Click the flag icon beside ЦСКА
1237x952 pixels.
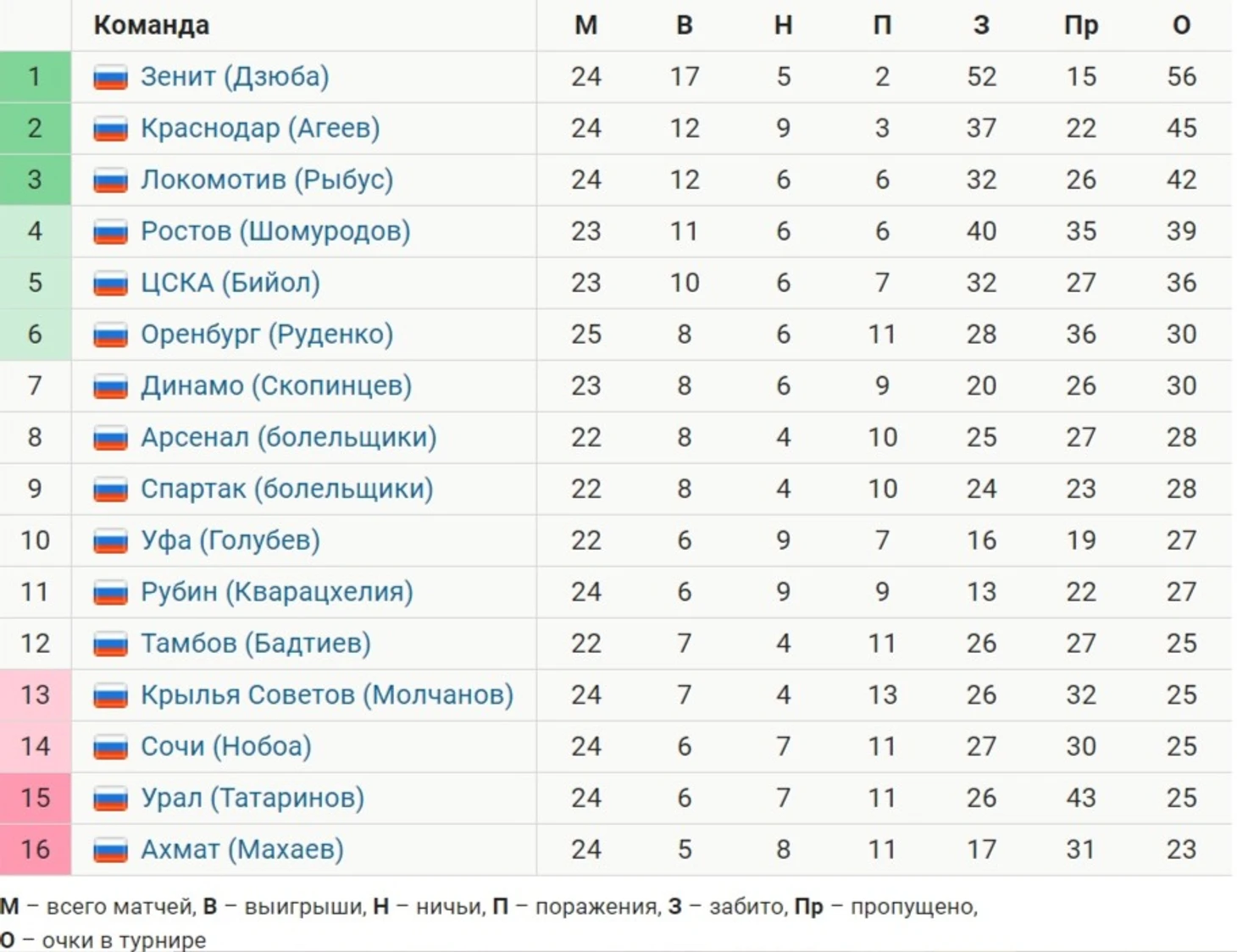(110, 284)
